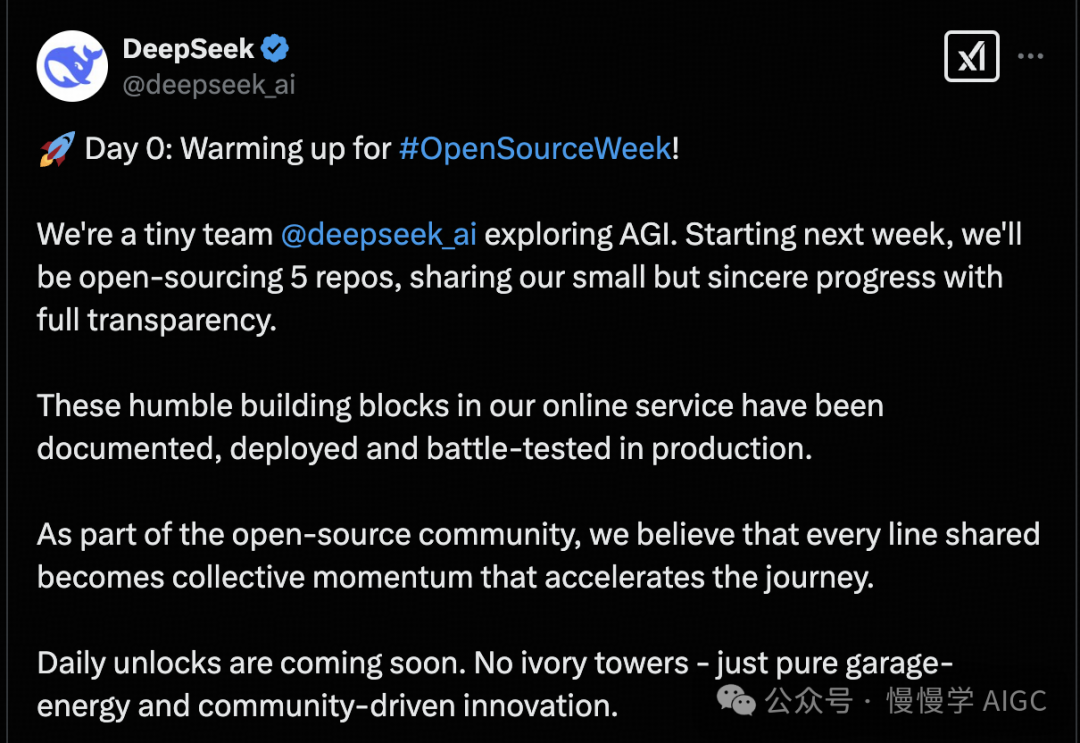Open Grok via the xI icon
Viewport: 1080px width, 743px height.
971,56
